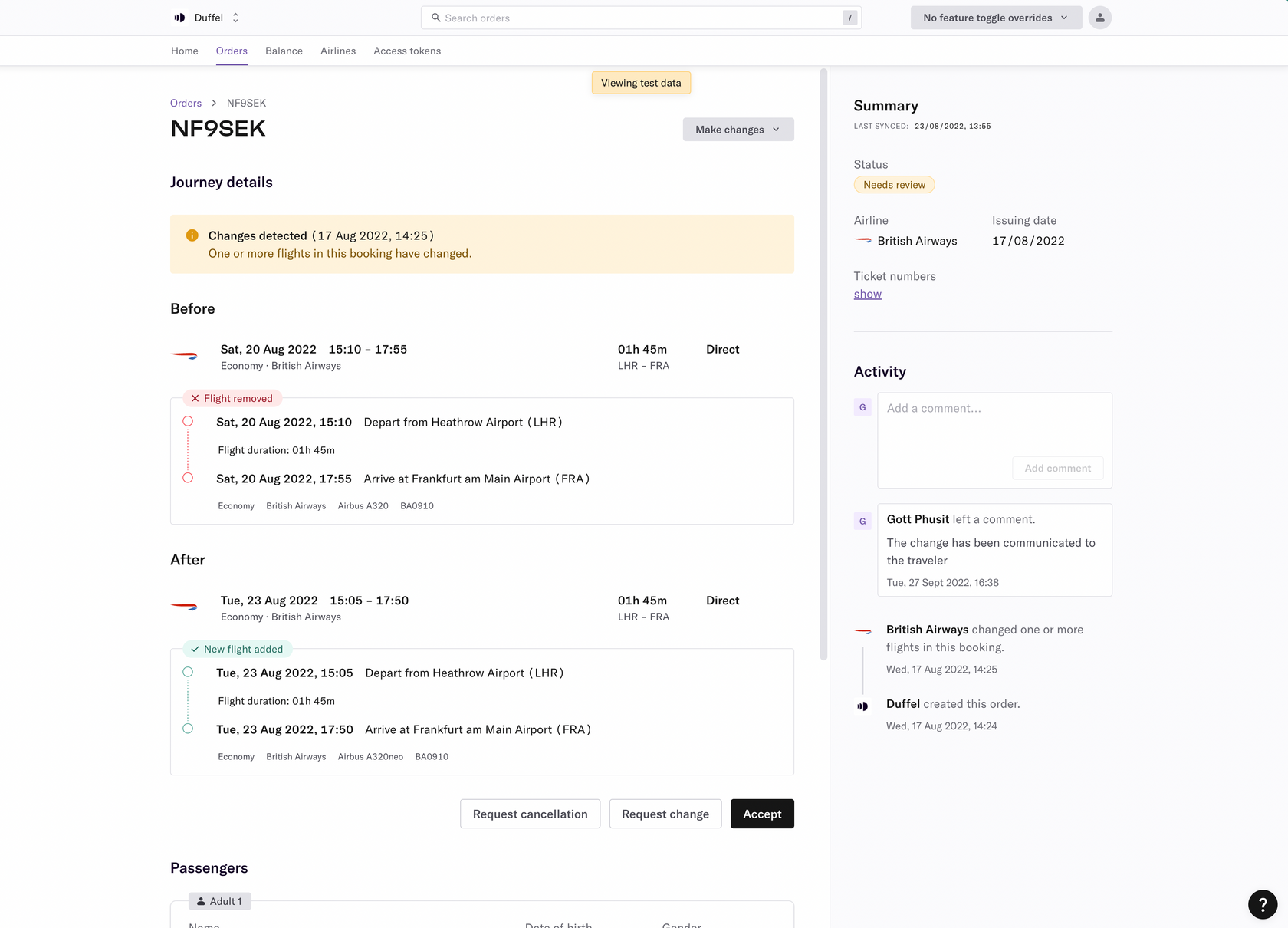
Task: Open the Airlines tab
Action: (338, 51)
